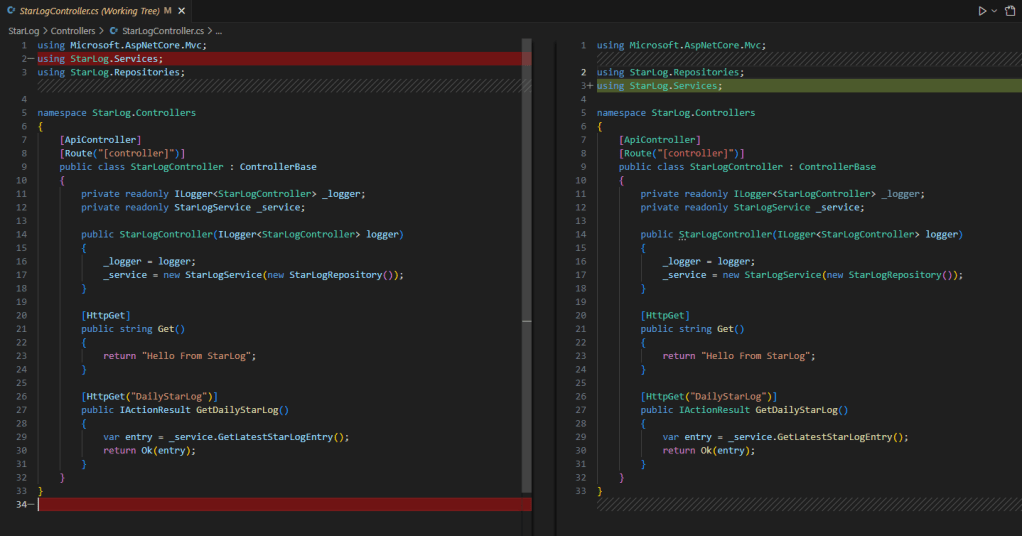Click the Open File icon at top right
Viewport: 1022px width, 536px height.
(x=1009, y=10)
